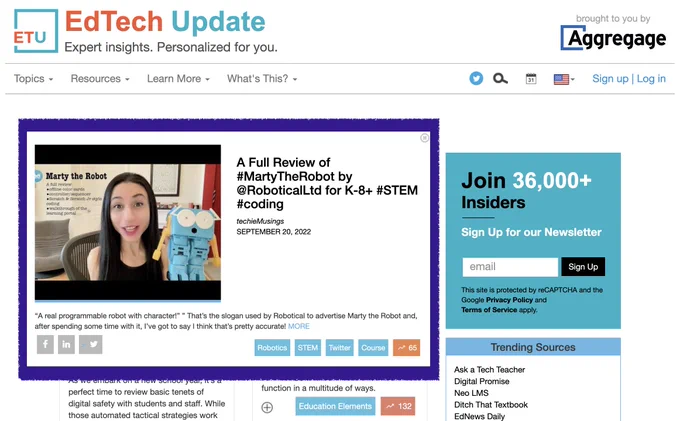Click the MORE link after the excerpt
The image size is (680, 421).
click(299, 326)
